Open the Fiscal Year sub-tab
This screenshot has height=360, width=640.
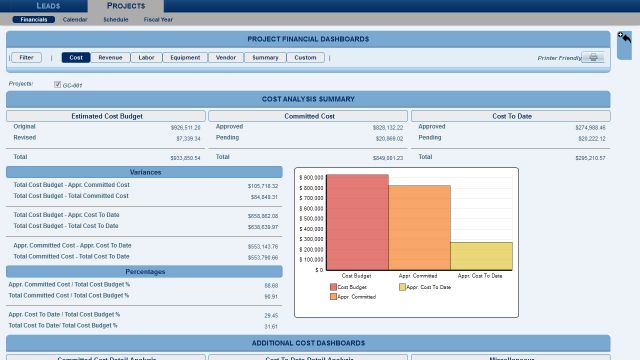[158, 19]
